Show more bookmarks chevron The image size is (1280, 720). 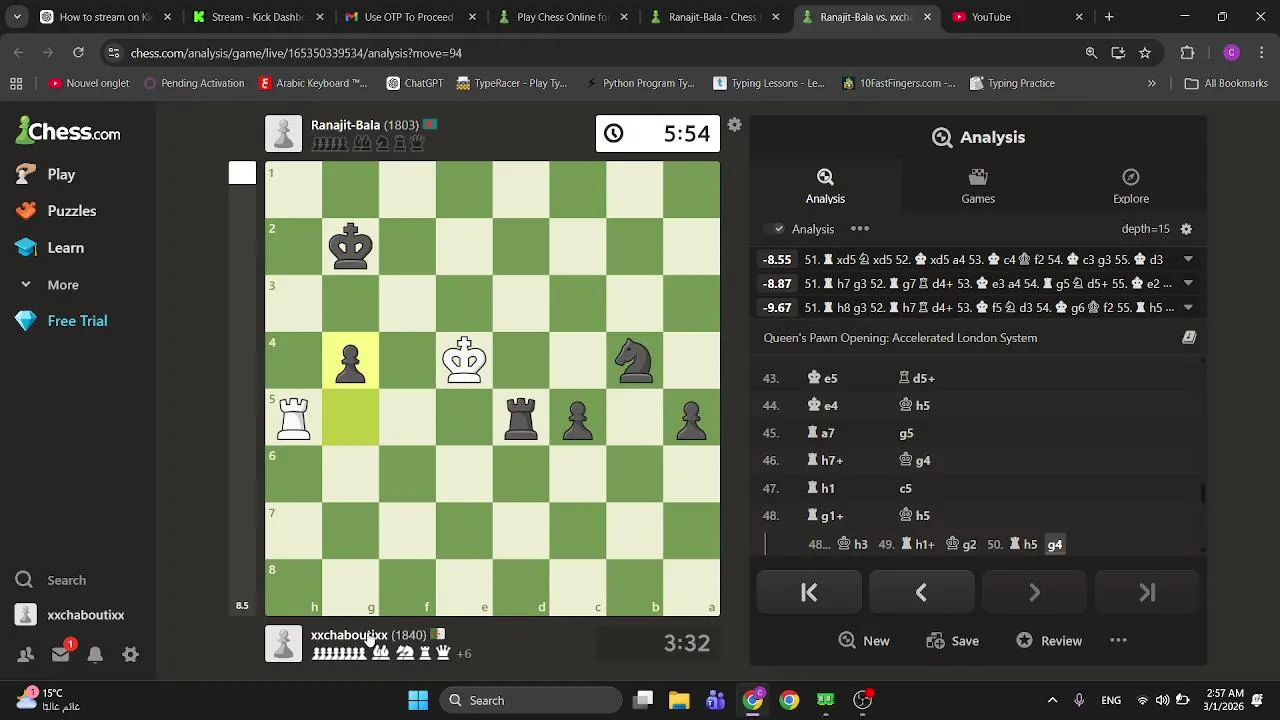pyautogui.click(x=1151, y=83)
